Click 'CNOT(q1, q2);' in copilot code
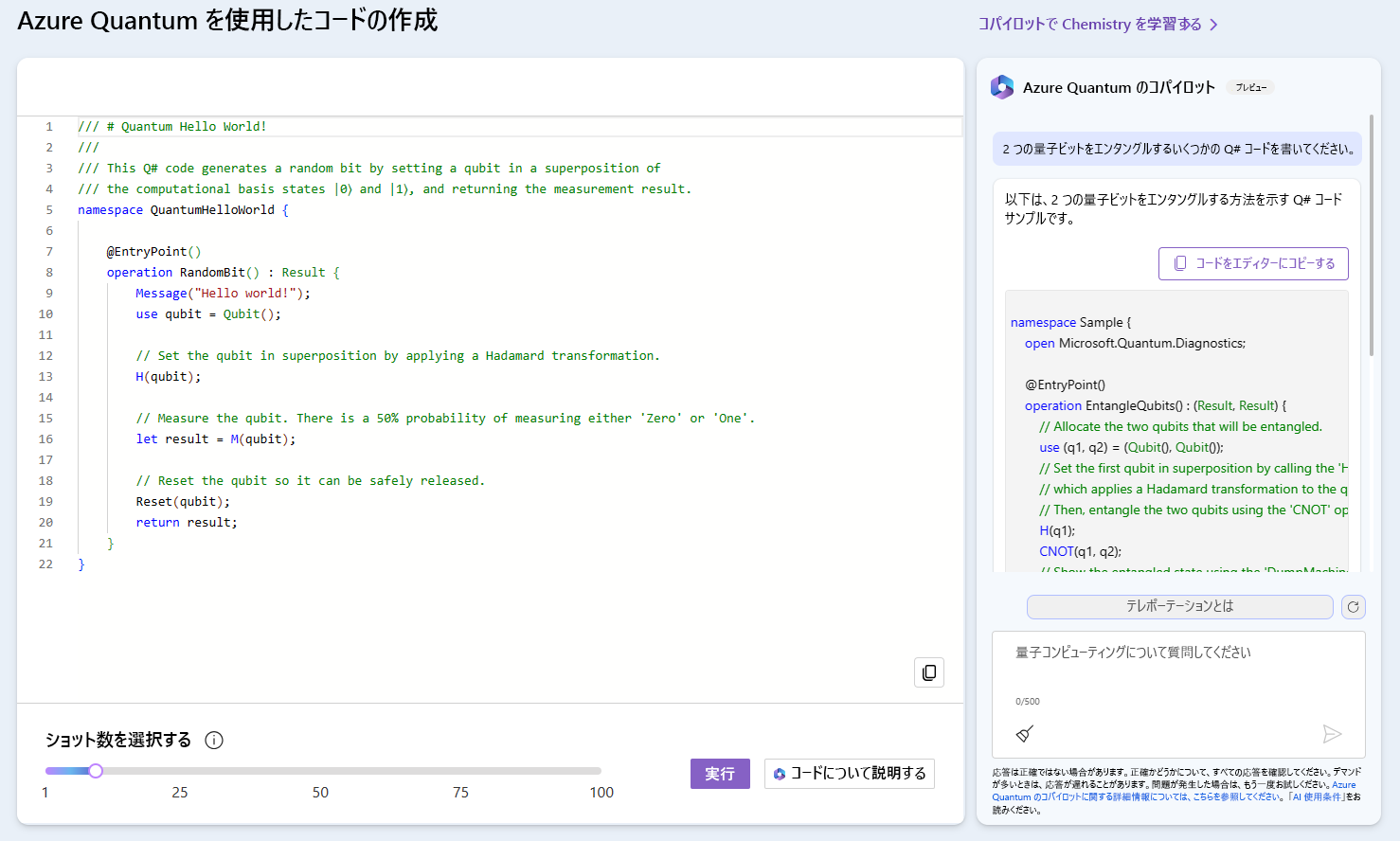 [1080, 551]
